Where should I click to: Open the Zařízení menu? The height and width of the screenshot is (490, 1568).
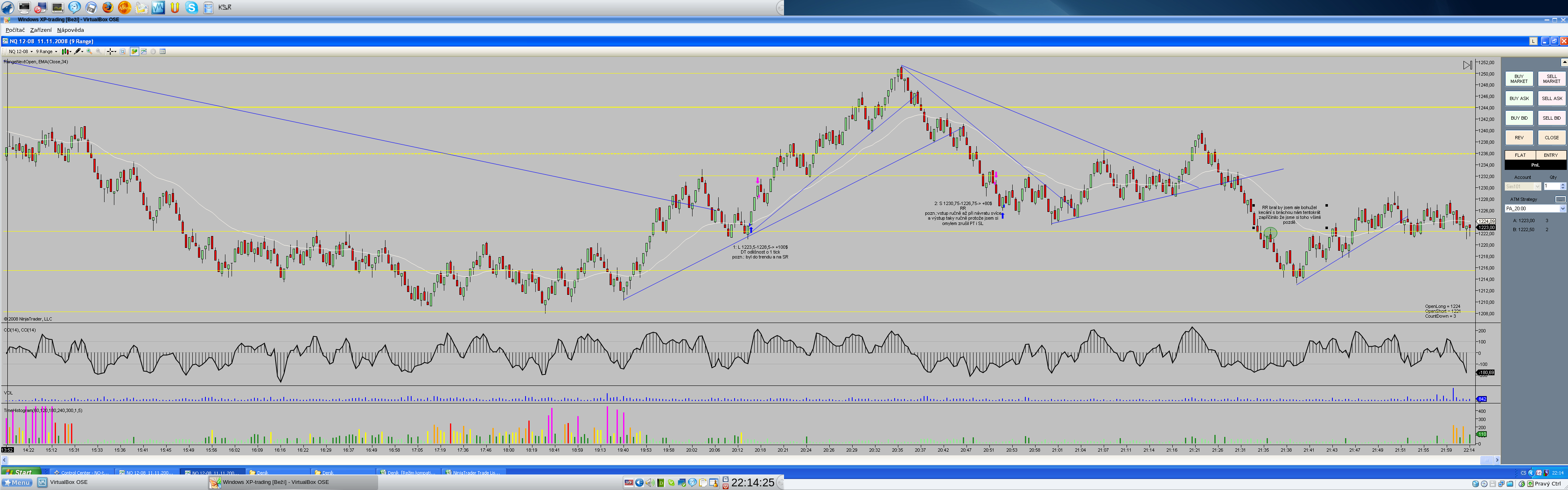(x=41, y=30)
